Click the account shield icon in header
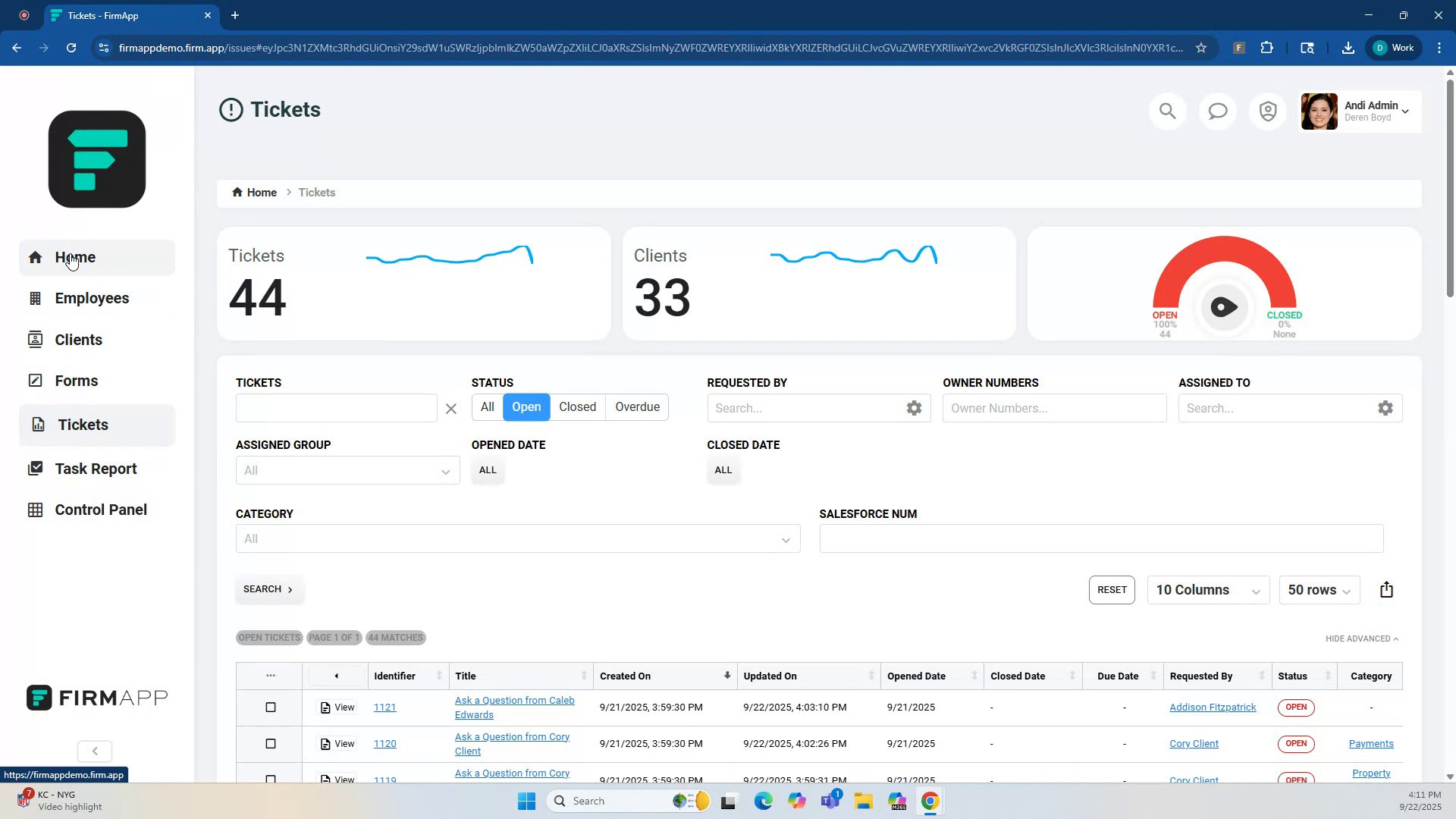This screenshot has width=1456, height=819. (x=1267, y=111)
